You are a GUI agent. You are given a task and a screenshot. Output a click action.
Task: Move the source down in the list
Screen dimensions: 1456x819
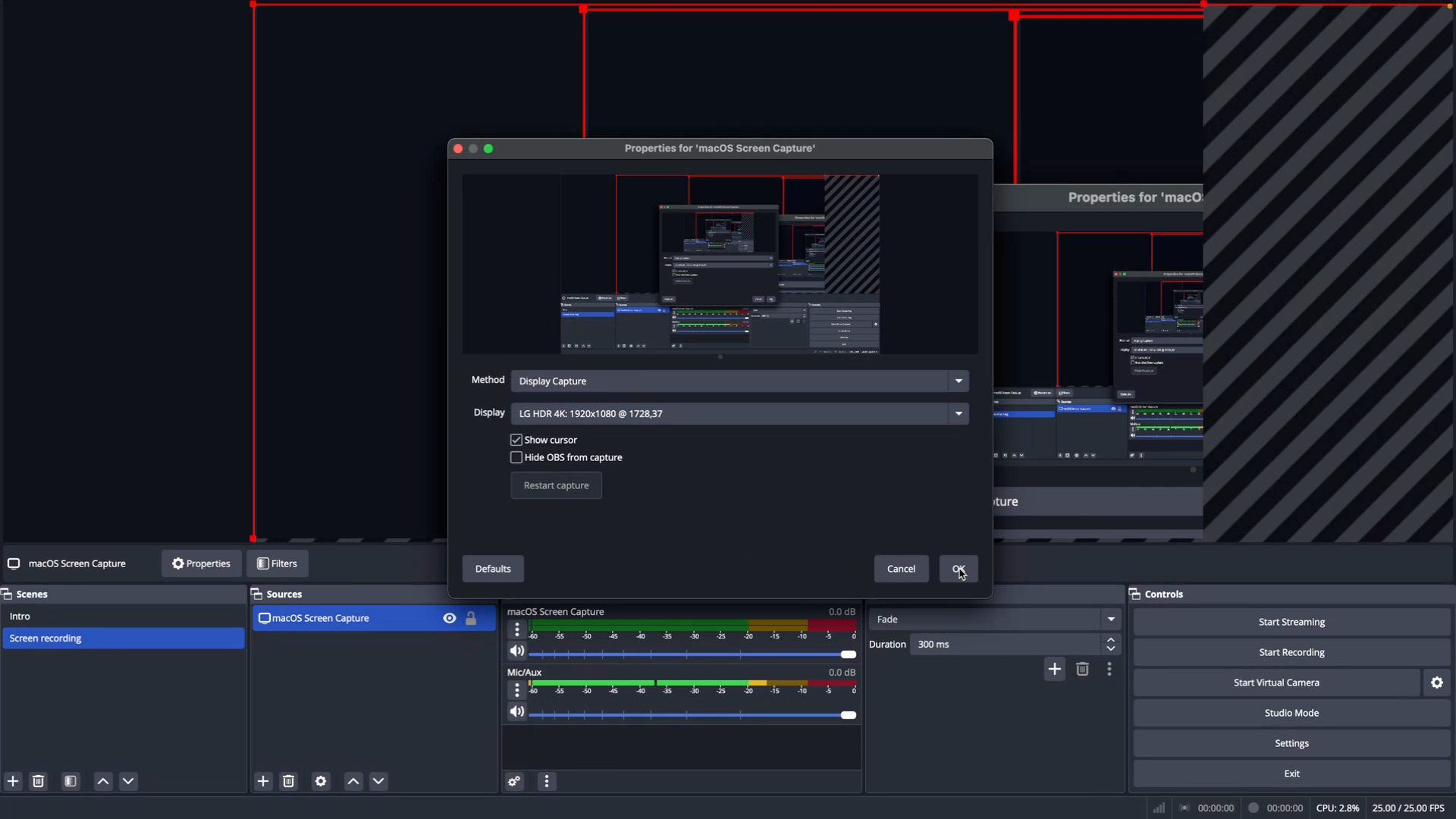[378, 782]
